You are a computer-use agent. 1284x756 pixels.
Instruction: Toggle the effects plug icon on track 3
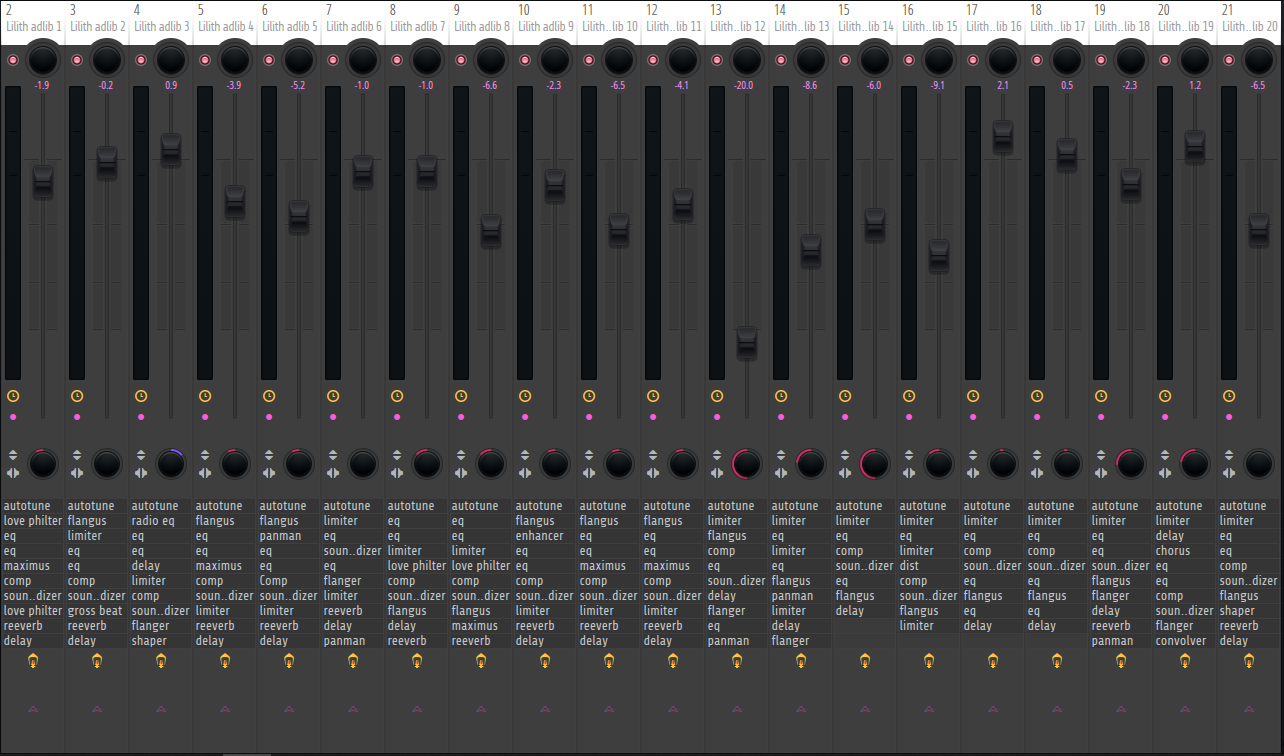point(97,660)
